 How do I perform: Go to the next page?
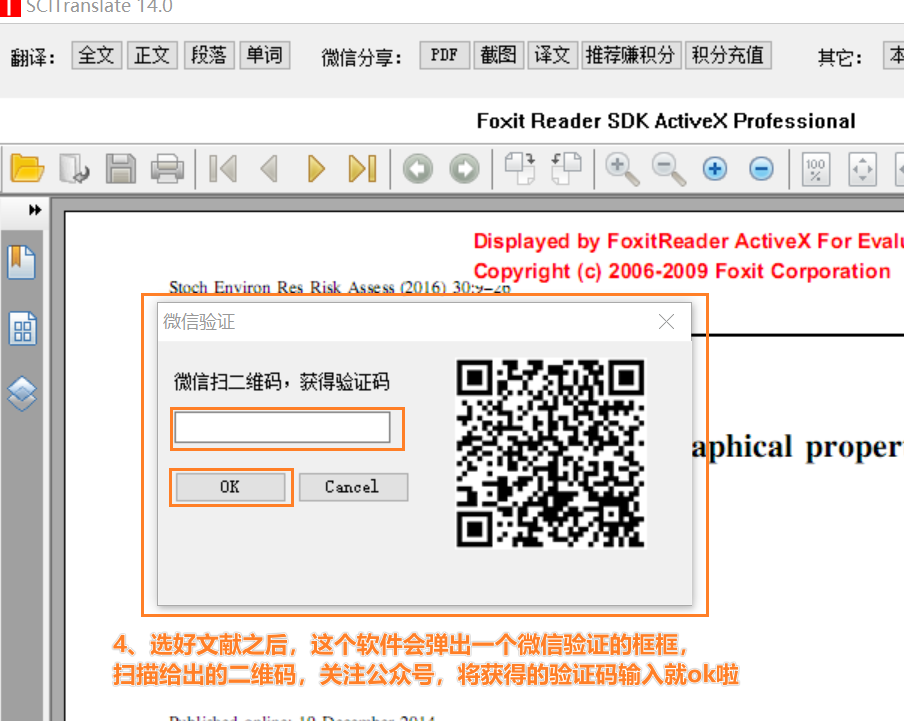pos(316,169)
